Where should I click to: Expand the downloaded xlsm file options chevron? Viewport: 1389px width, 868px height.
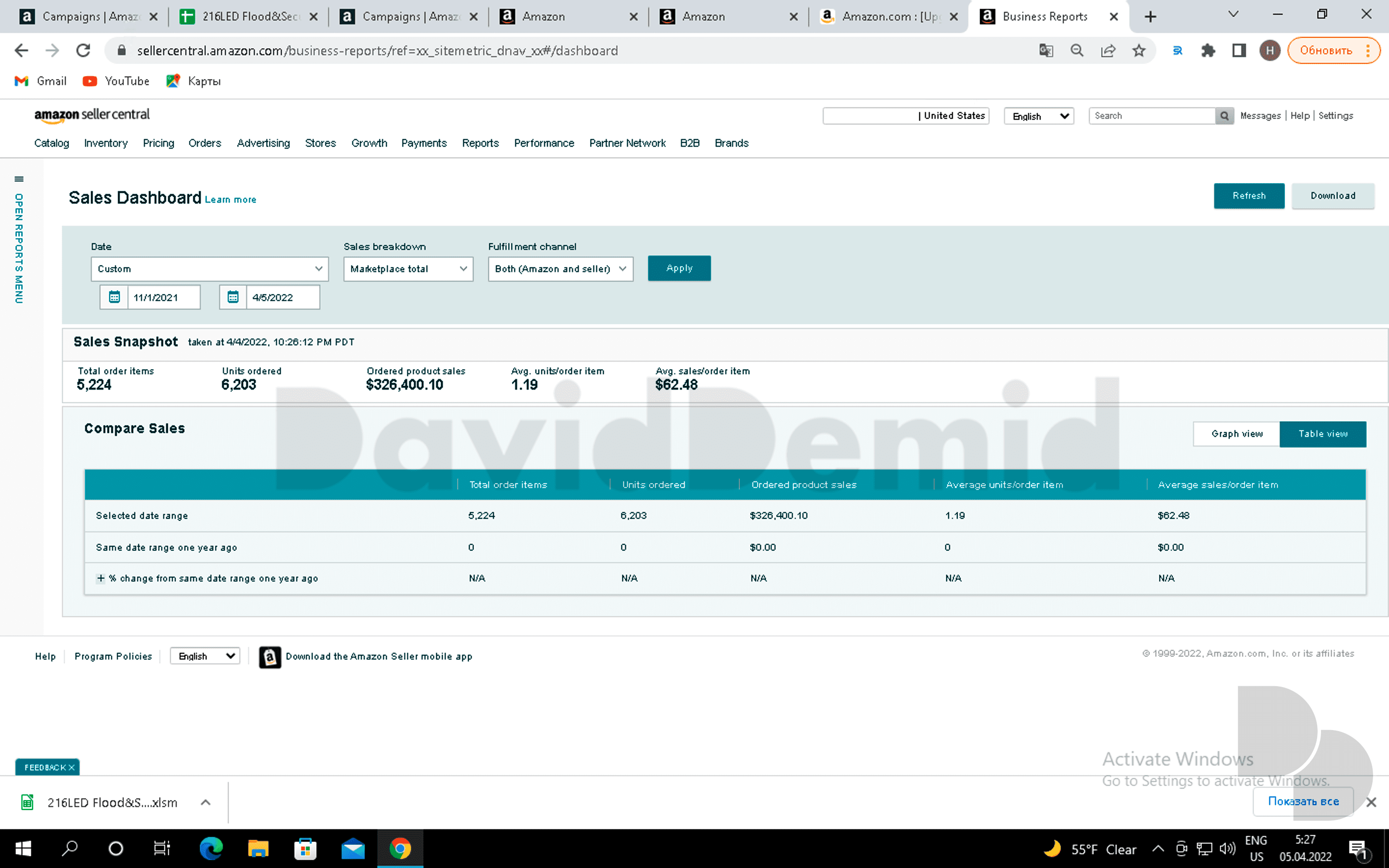pos(205,802)
